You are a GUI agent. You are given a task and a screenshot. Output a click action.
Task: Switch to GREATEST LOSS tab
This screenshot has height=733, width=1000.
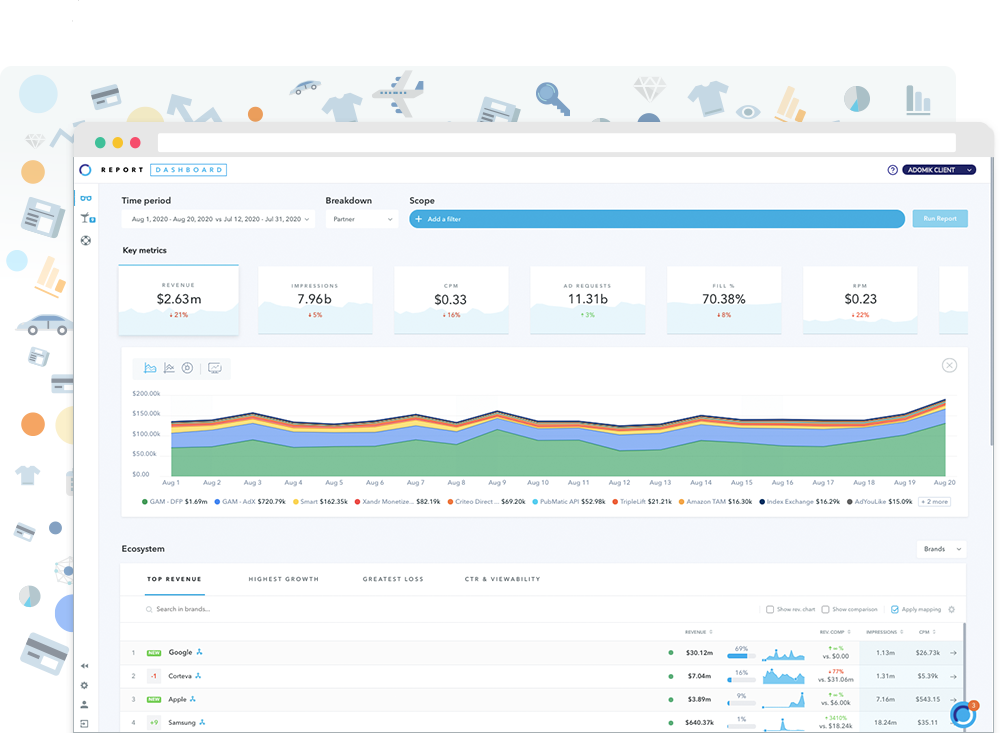393,579
